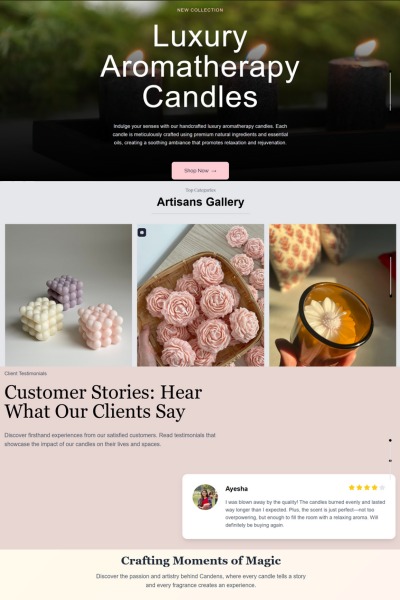
Task: Click the vertical scroll indicator on gallery right edge
Action: (390, 276)
